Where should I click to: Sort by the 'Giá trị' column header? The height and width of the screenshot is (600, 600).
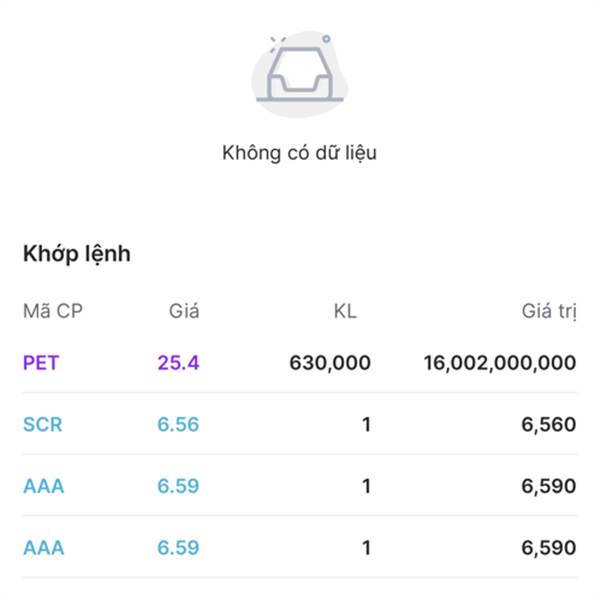point(549,311)
